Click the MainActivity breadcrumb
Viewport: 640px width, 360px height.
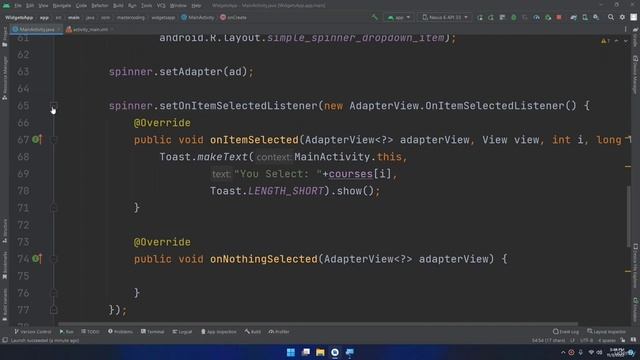tap(198, 18)
